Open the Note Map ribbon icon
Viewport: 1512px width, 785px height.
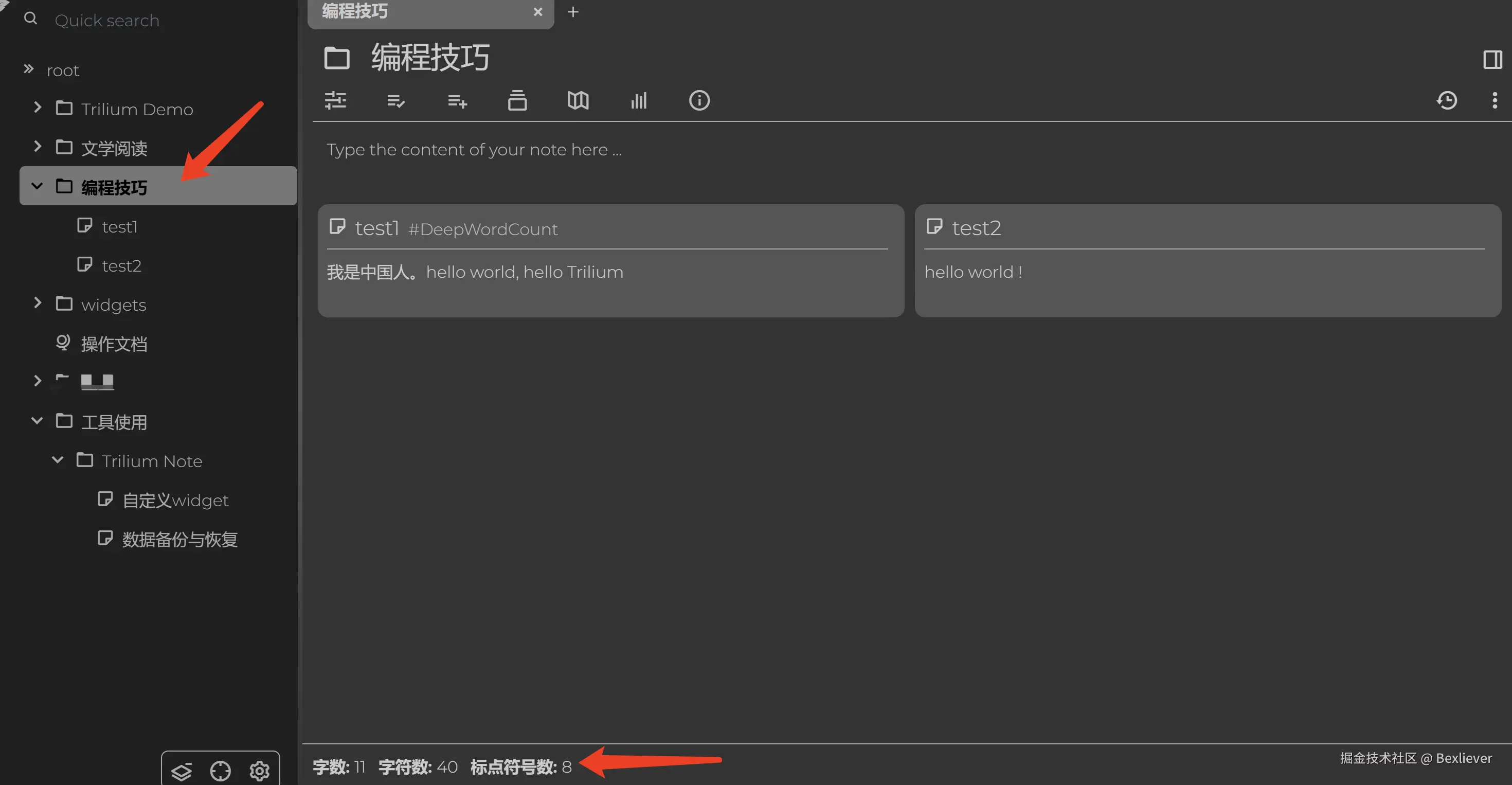point(578,100)
